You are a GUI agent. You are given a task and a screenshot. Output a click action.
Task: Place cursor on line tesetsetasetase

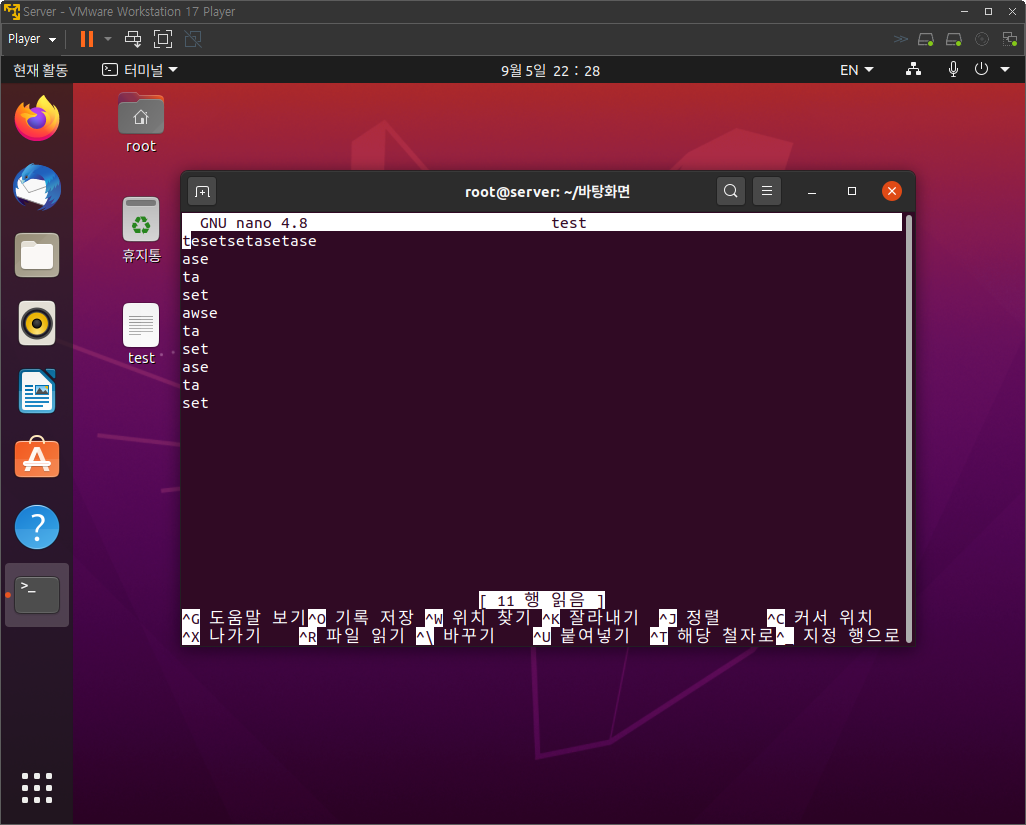point(249,241)
